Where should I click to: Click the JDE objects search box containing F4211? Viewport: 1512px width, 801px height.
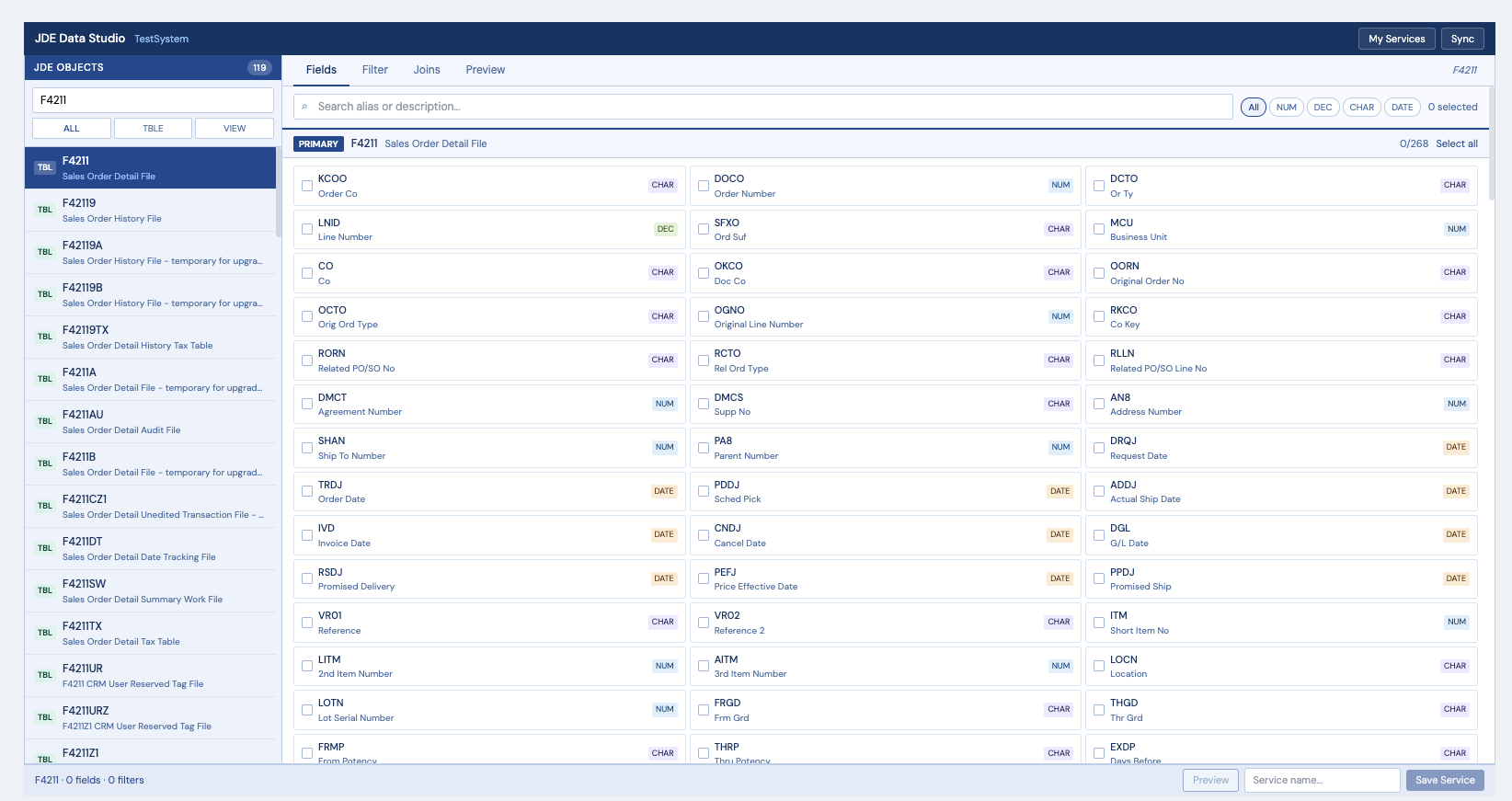[x=153, y=100]
